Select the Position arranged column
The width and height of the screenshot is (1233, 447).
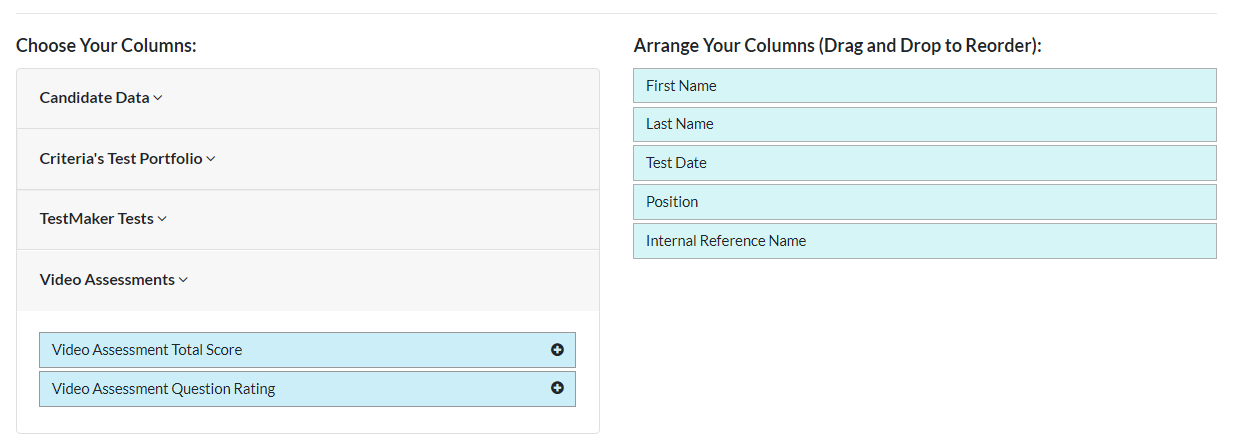click(x=925, y=202)
